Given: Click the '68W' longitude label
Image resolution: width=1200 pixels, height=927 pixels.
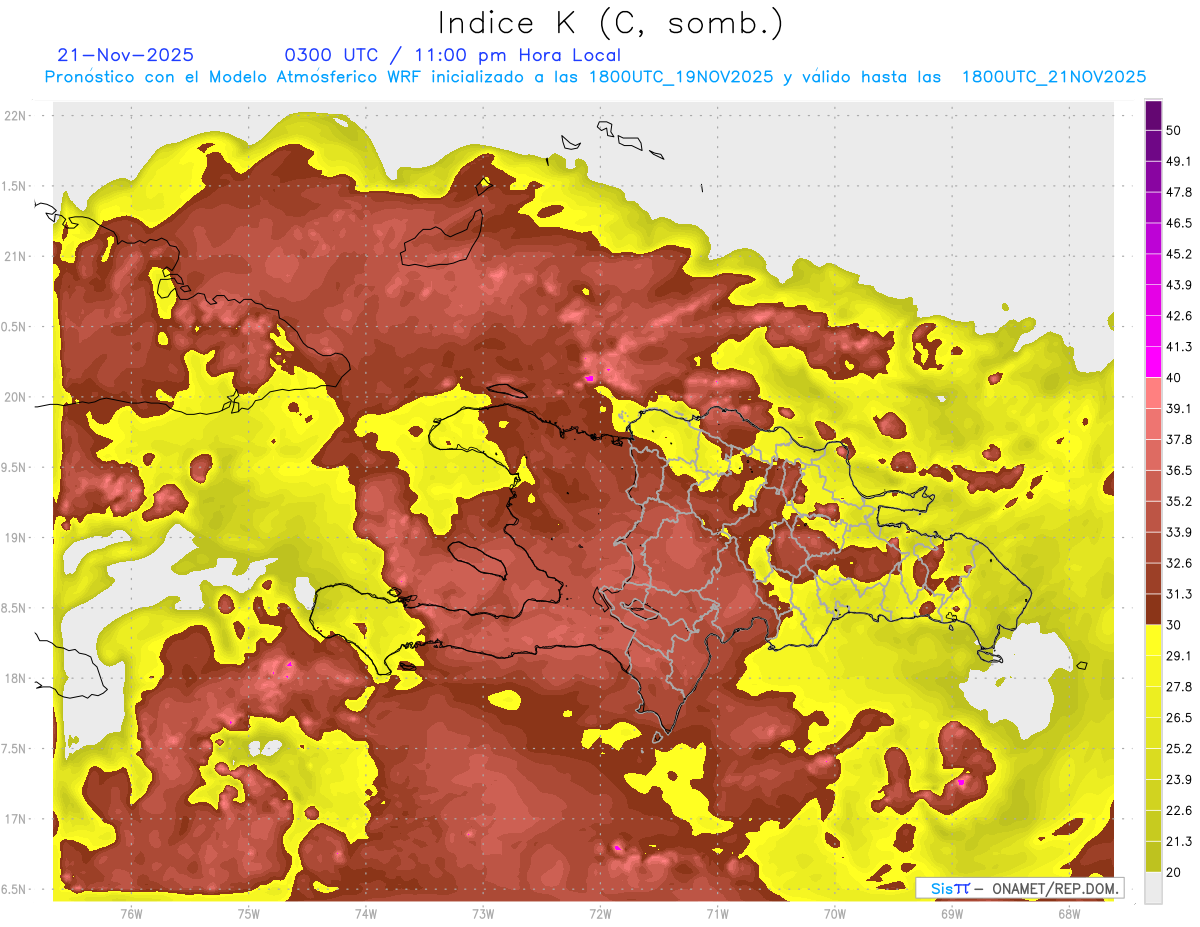Looking at the screenshot, I should [x=1069, y=913].
